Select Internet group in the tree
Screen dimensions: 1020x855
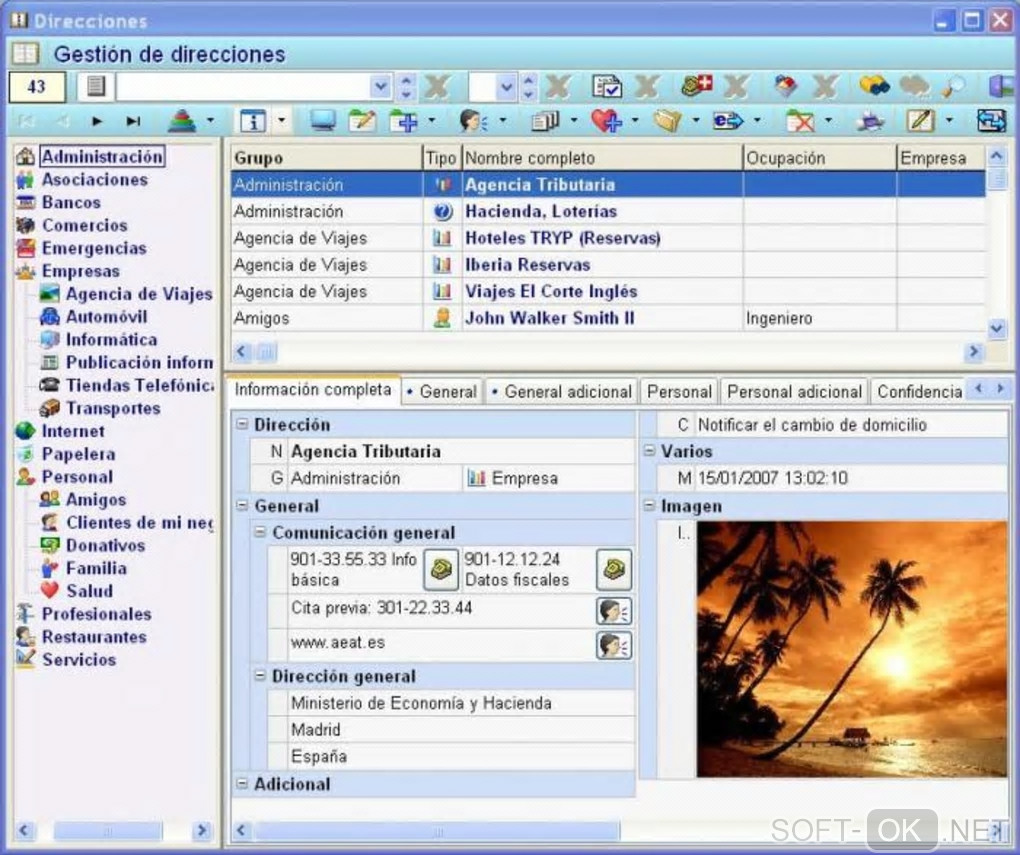point(73,431)
